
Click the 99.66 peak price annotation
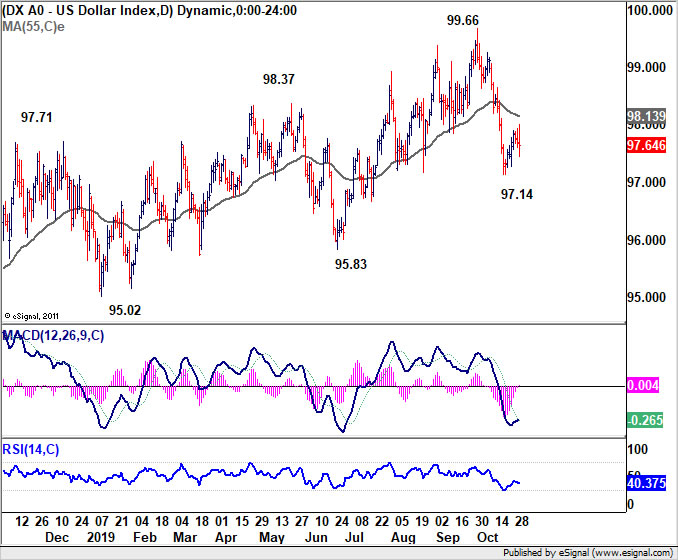[x=463, y=20]
